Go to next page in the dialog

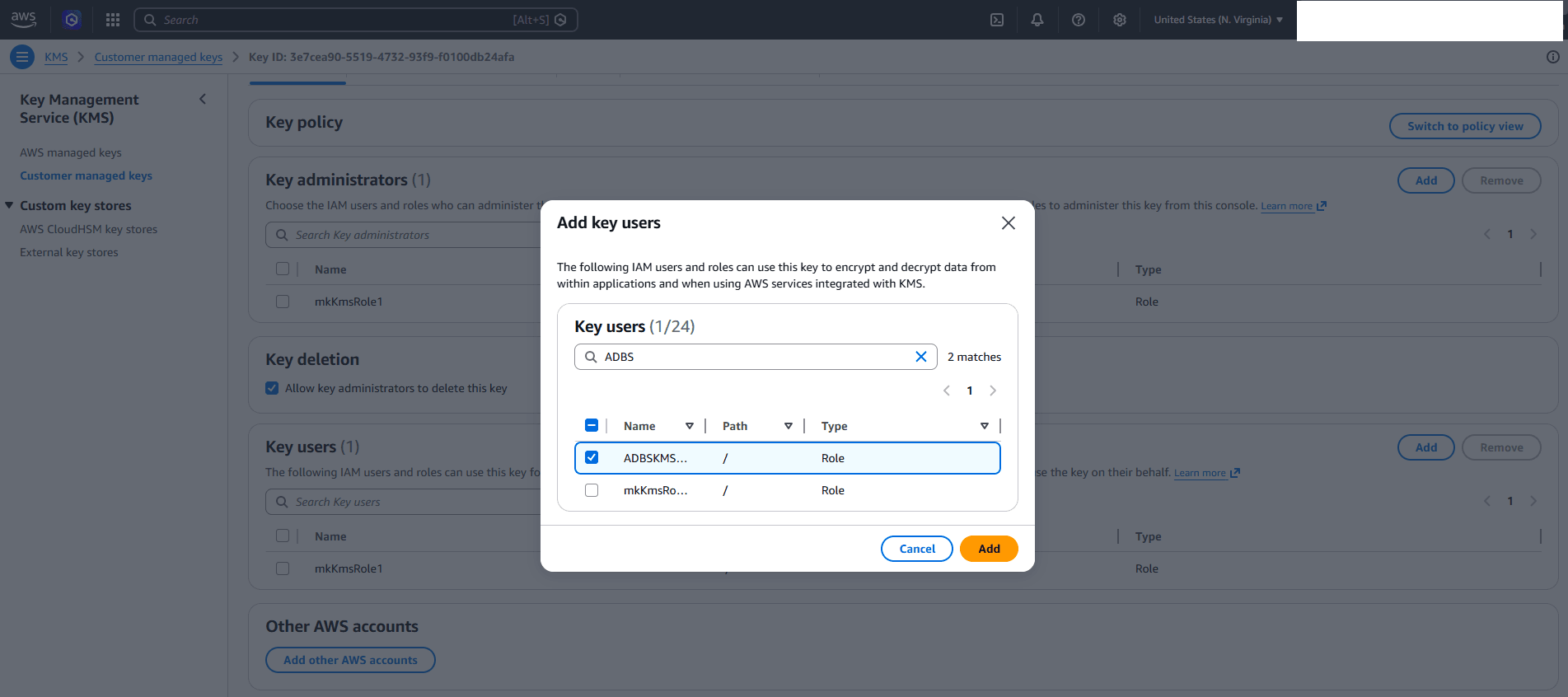[x=993, y=391]
